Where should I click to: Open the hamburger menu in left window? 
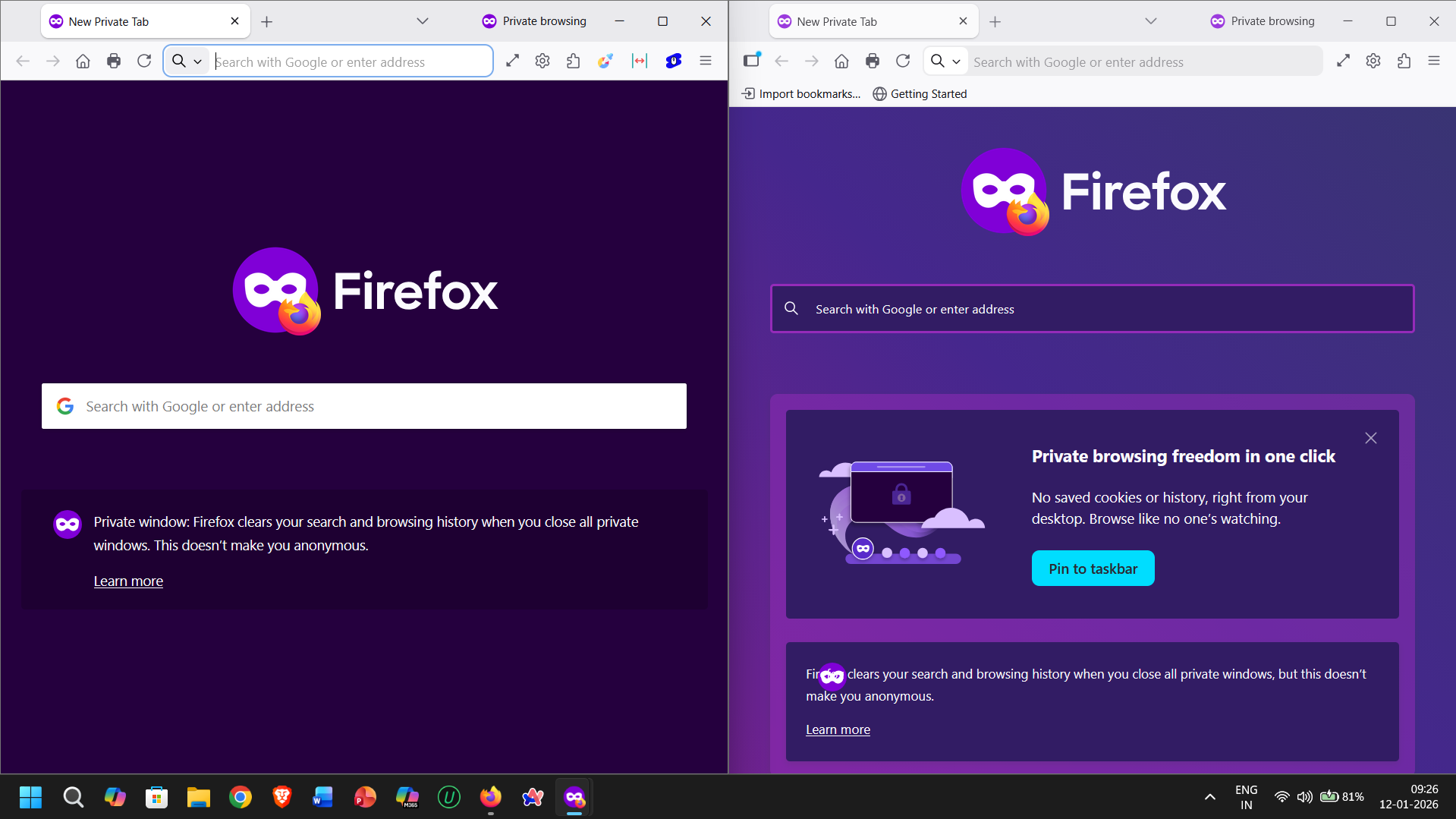[x=706, y=61]
